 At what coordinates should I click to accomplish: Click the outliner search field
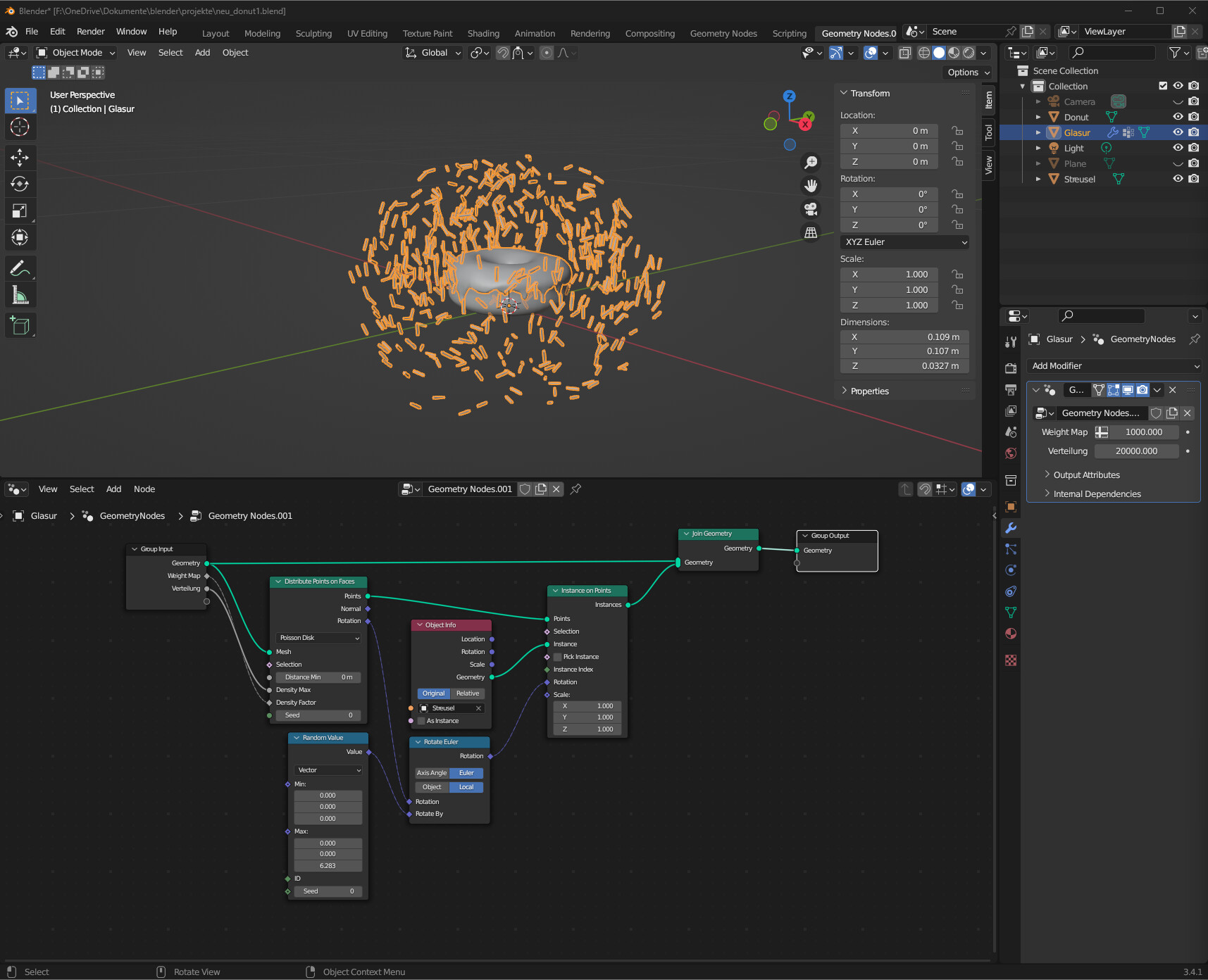click(x=1112, y=52)
